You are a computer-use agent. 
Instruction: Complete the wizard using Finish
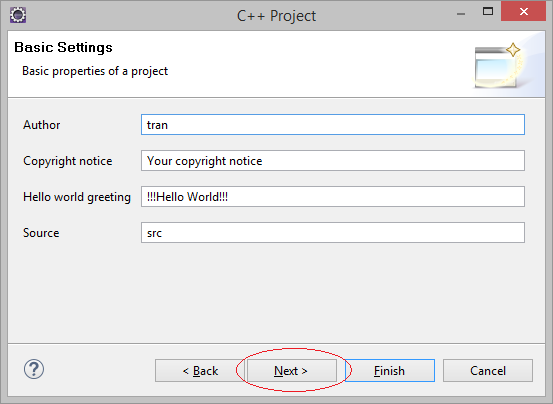click(x=390, y=371)
